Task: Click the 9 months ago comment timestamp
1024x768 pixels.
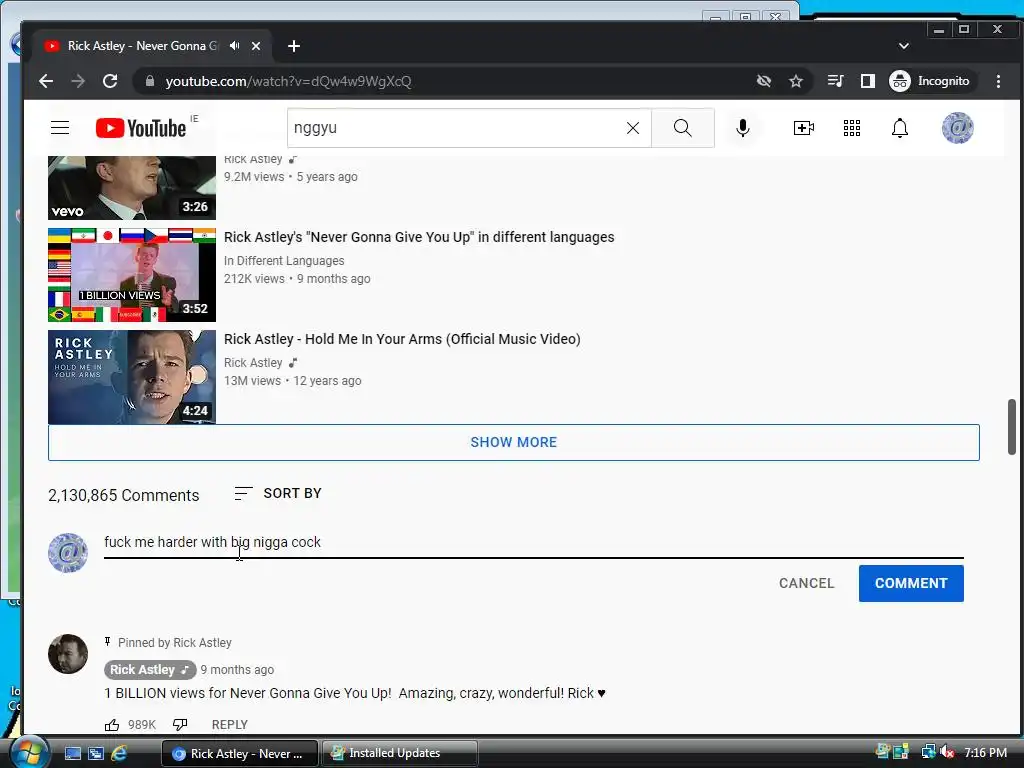Action: pos(237,669)
